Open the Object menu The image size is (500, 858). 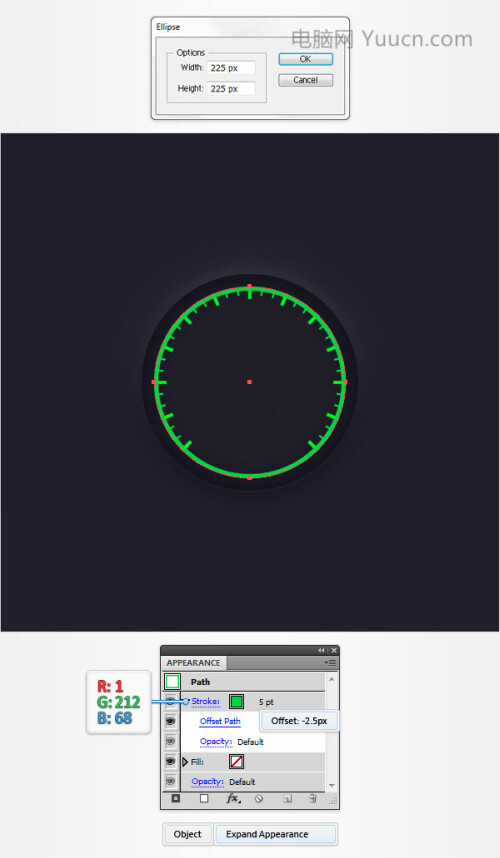pos(188,834)
